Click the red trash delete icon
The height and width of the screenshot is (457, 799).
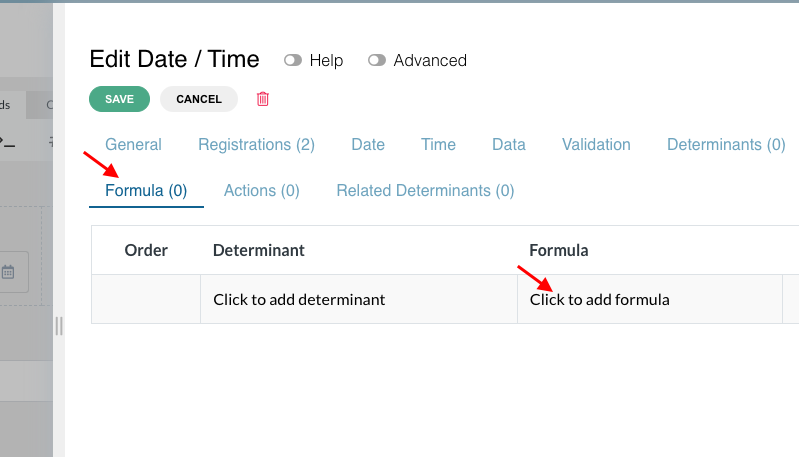tap(262, 99)
